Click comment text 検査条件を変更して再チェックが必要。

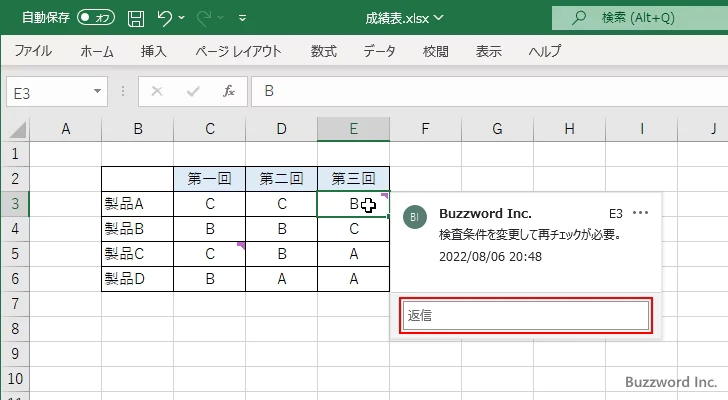[x=530, y=235]
